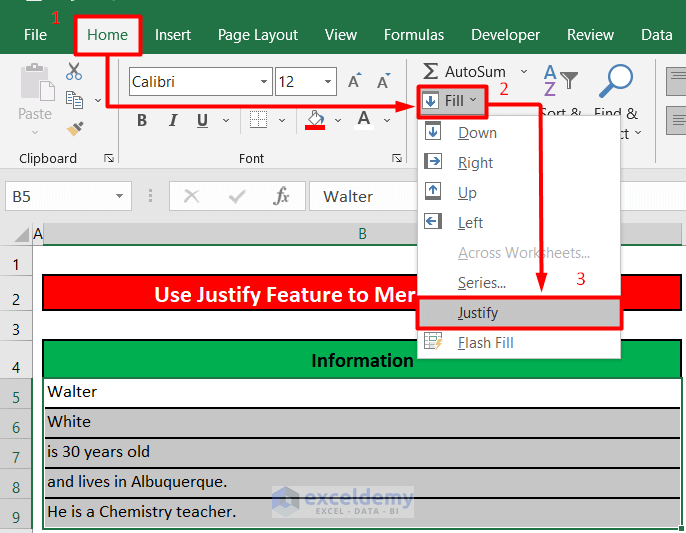This screenshot has height=533, width=686.
Task: Click the Select All corner triangle
Action: click(22, 234)
